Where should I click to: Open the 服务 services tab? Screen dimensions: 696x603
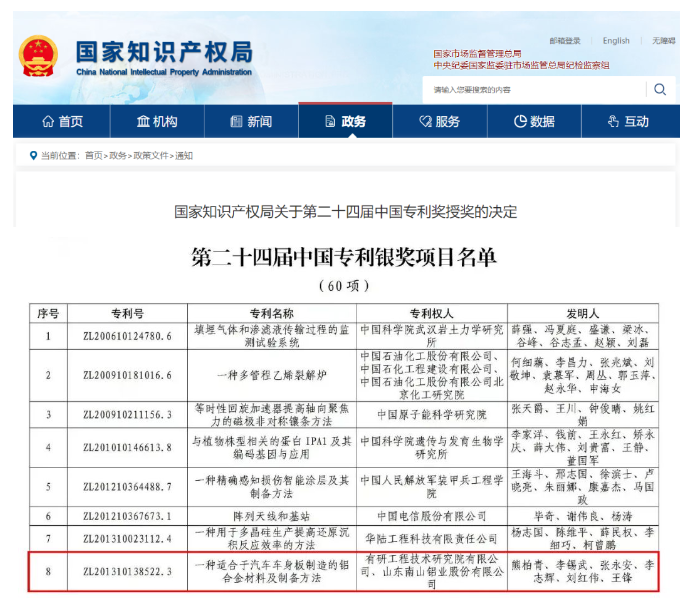439,122
